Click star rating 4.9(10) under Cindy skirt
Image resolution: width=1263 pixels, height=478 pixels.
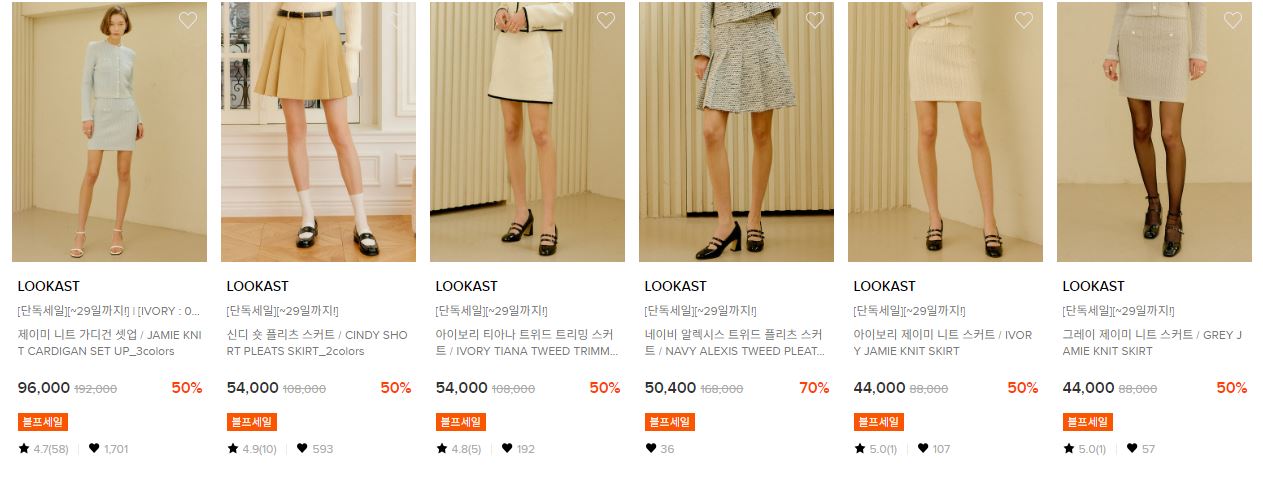[x=252, y=449]
